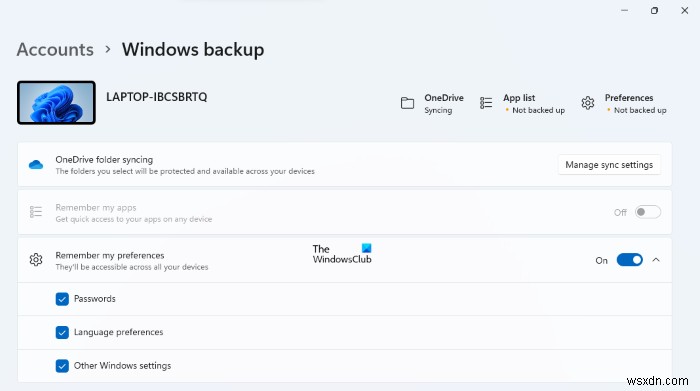Viewport: 700px width, 391px height.
Task: Minimize the Settings window
Action: point(624,10)
